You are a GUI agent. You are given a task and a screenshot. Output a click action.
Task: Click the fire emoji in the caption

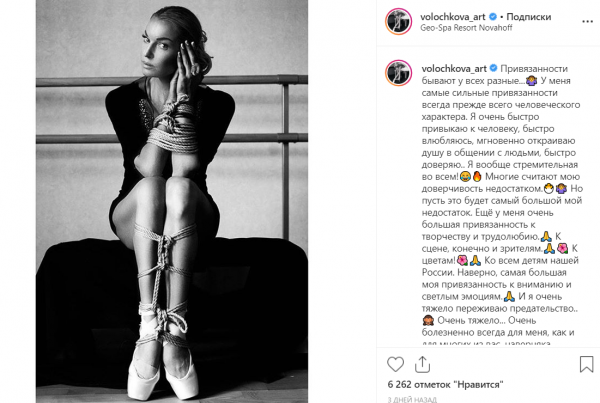[477, 176]
